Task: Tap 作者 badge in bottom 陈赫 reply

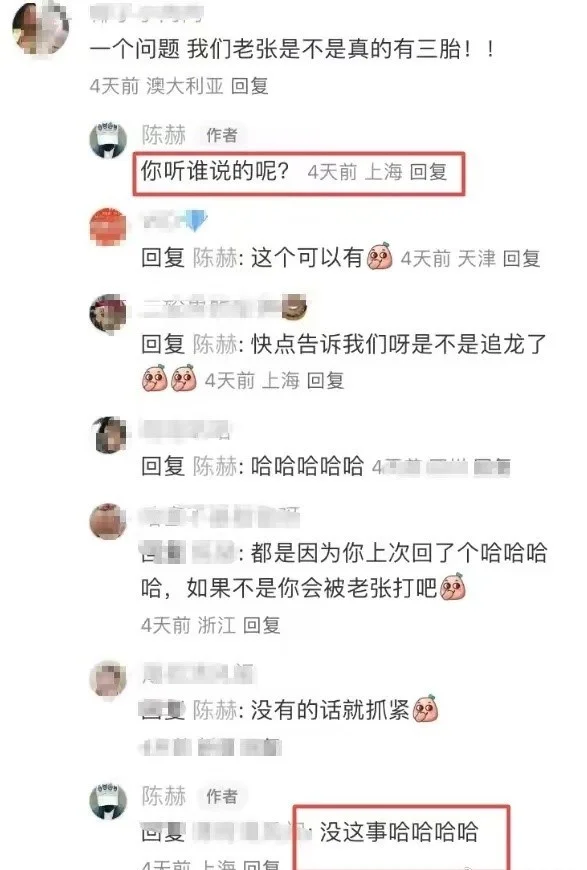Action: coord(222,796)
